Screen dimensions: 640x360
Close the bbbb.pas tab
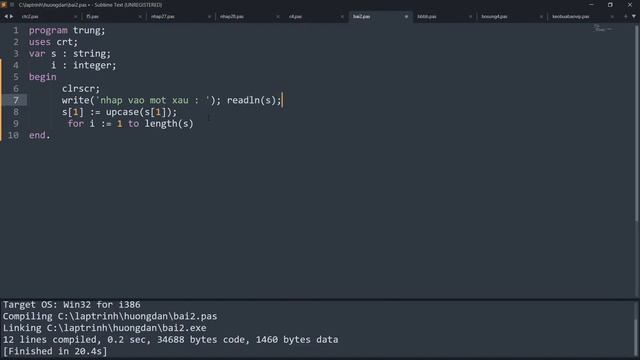pyautogui.click(x=470, y=17)
